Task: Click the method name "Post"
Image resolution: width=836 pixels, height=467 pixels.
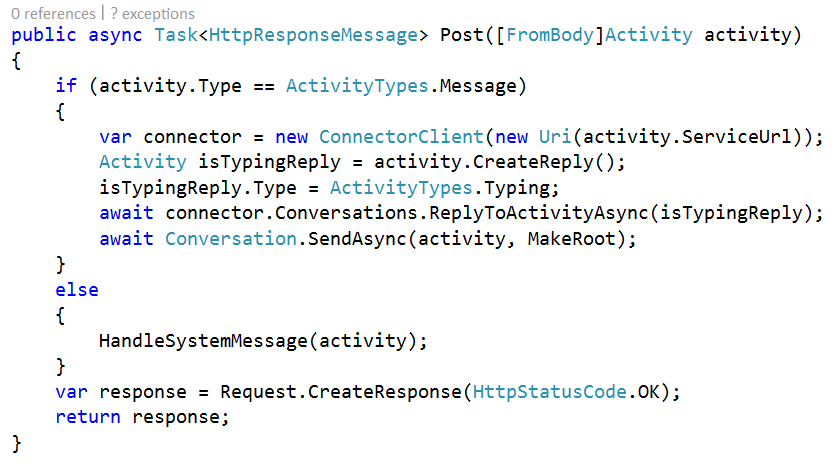Action: 462,35
